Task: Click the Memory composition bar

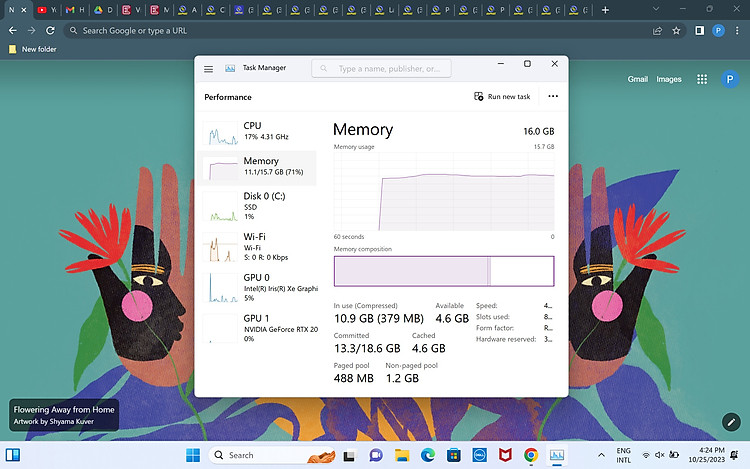Action: [x=444, y=271]
